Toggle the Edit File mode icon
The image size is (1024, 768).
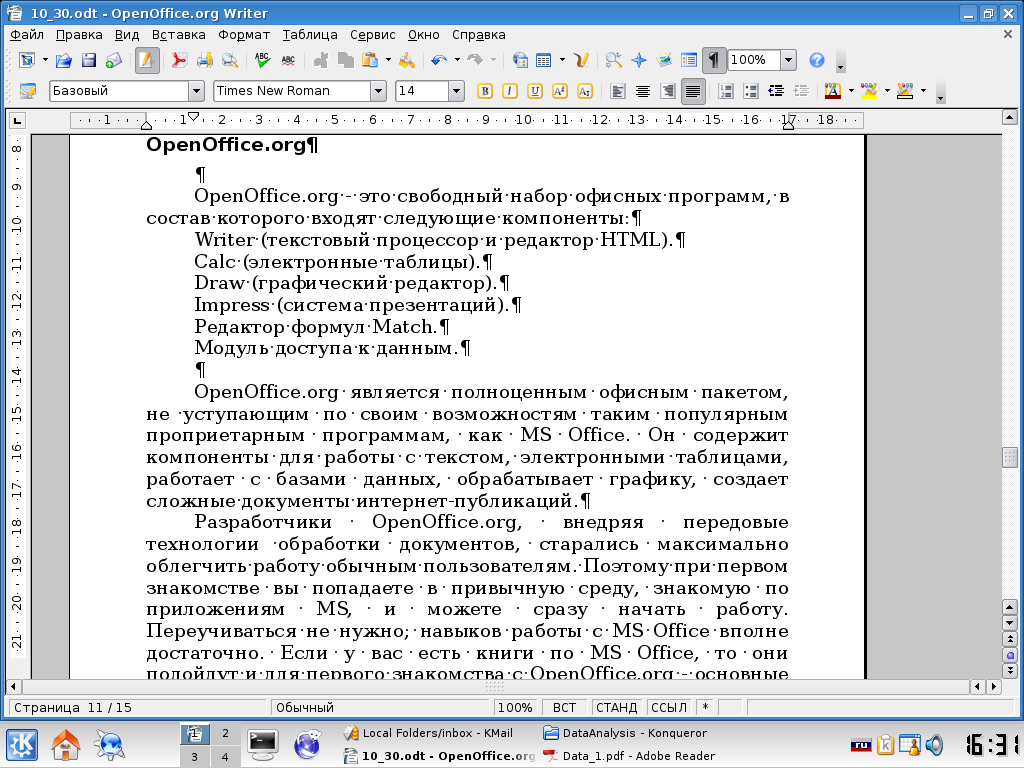click(x=147, y=61)
